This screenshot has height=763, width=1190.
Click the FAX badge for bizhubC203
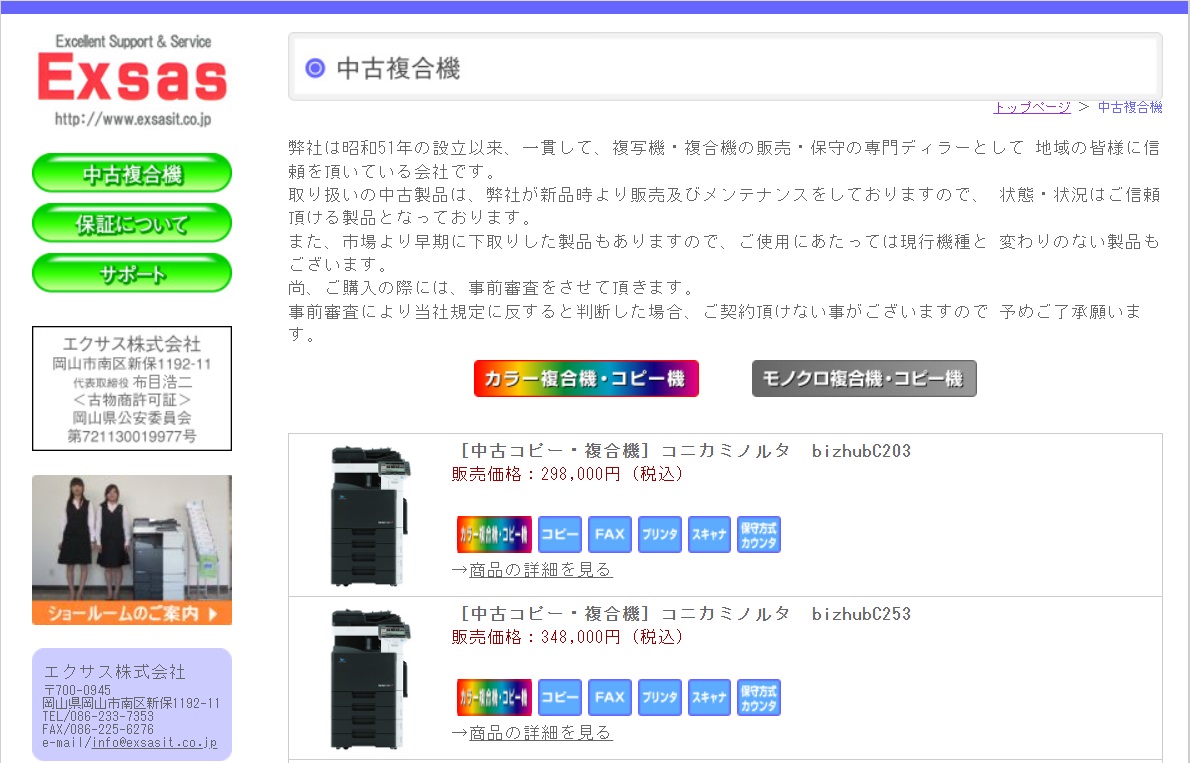tap(610, 534)
